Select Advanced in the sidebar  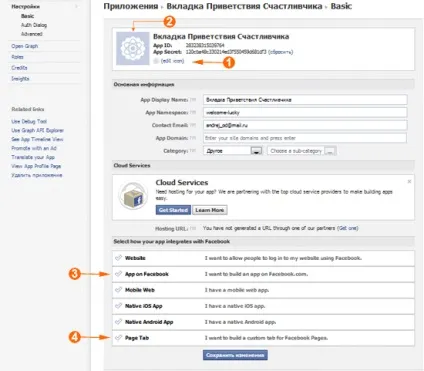pyautogui.click(x=32, y=34)
